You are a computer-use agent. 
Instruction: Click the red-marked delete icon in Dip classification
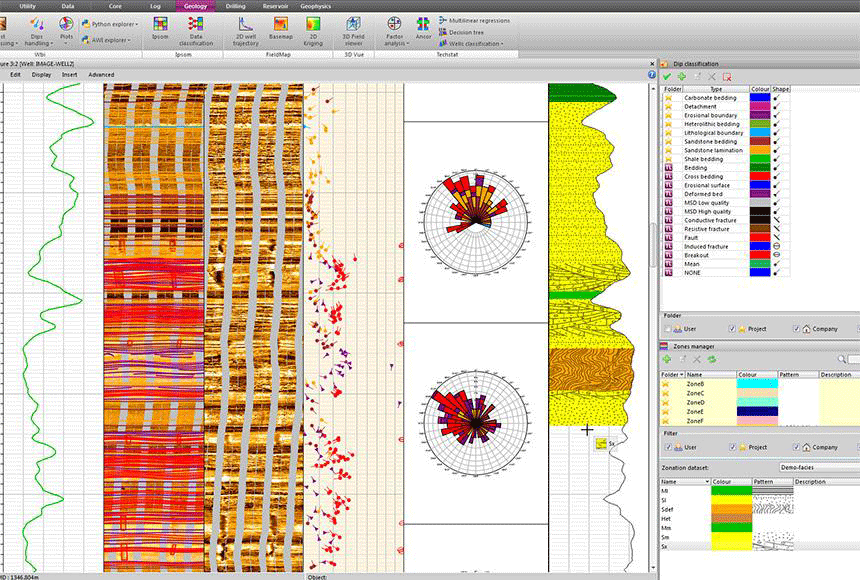727,77
